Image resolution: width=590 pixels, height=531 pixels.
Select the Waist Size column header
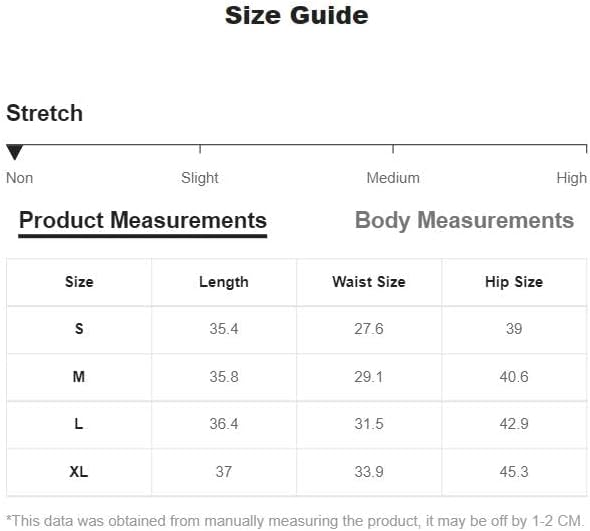tap(369, 282)
